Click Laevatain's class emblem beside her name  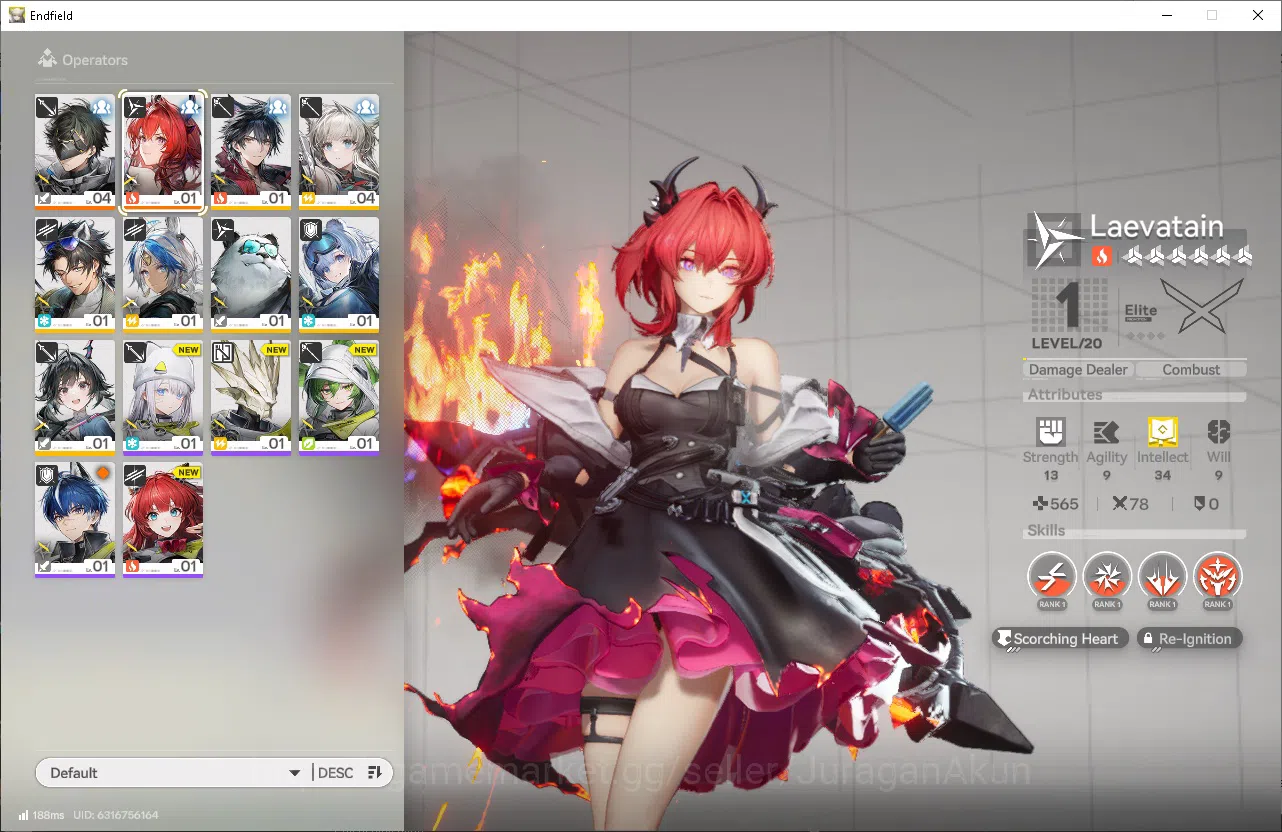tap(1055, 240)
